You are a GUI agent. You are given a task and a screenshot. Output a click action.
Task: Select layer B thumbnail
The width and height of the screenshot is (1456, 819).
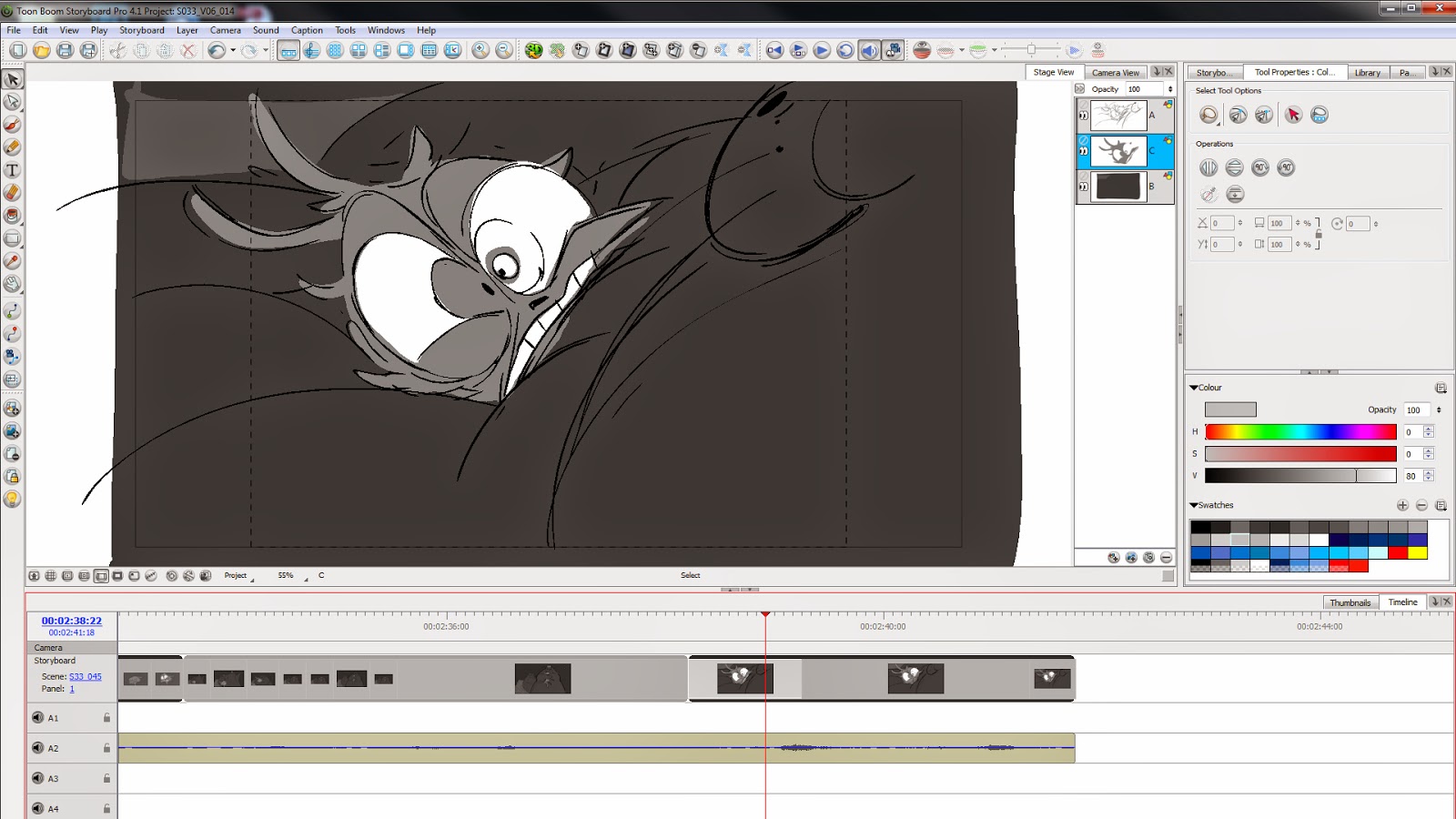[1118, 187]
